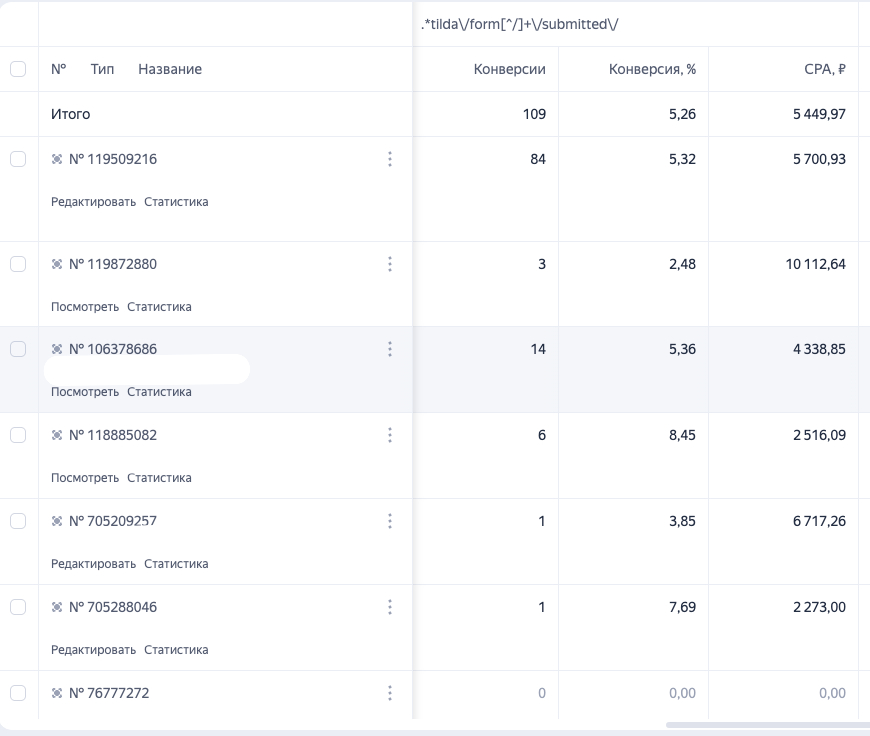
Task: Open three-dot menu for campaign № 119872880
Action: [390, 264]
